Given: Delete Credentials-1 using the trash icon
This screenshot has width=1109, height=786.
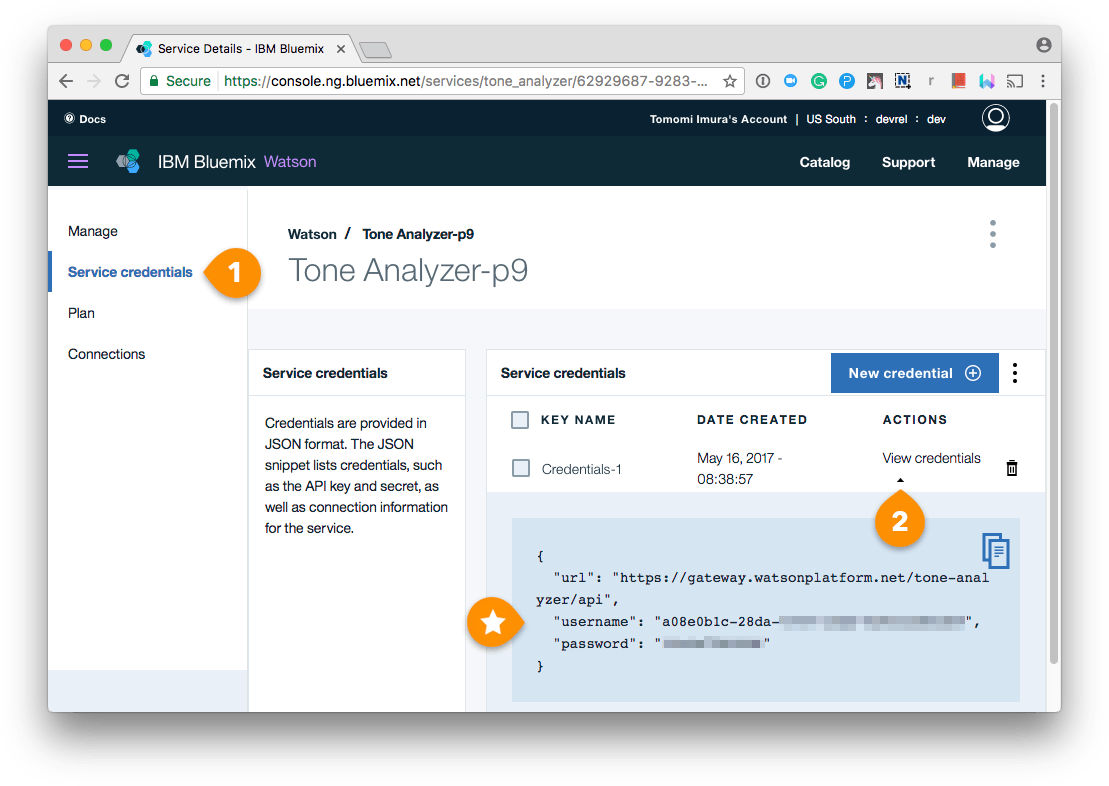Looking at the screenshot, I should point(1011,467).
